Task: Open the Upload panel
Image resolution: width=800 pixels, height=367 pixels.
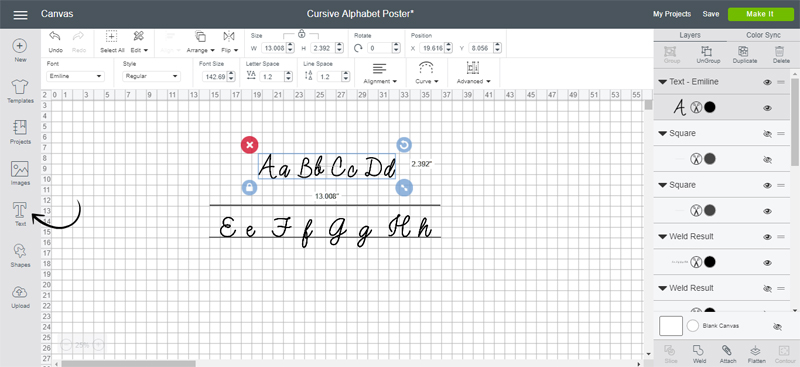Action: pos(20,297)
